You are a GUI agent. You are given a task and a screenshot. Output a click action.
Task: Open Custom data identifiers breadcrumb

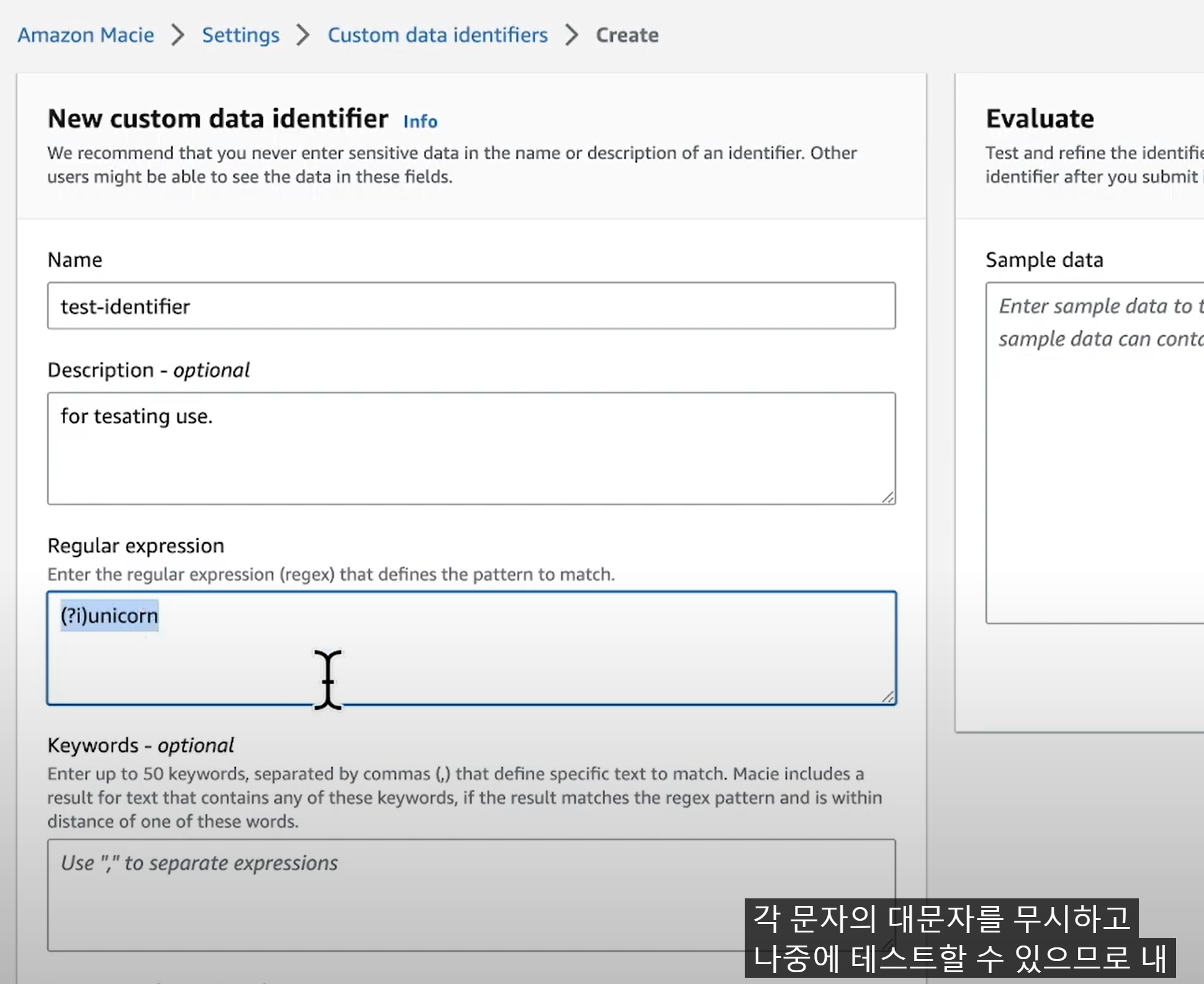click(x=438, y=35)
